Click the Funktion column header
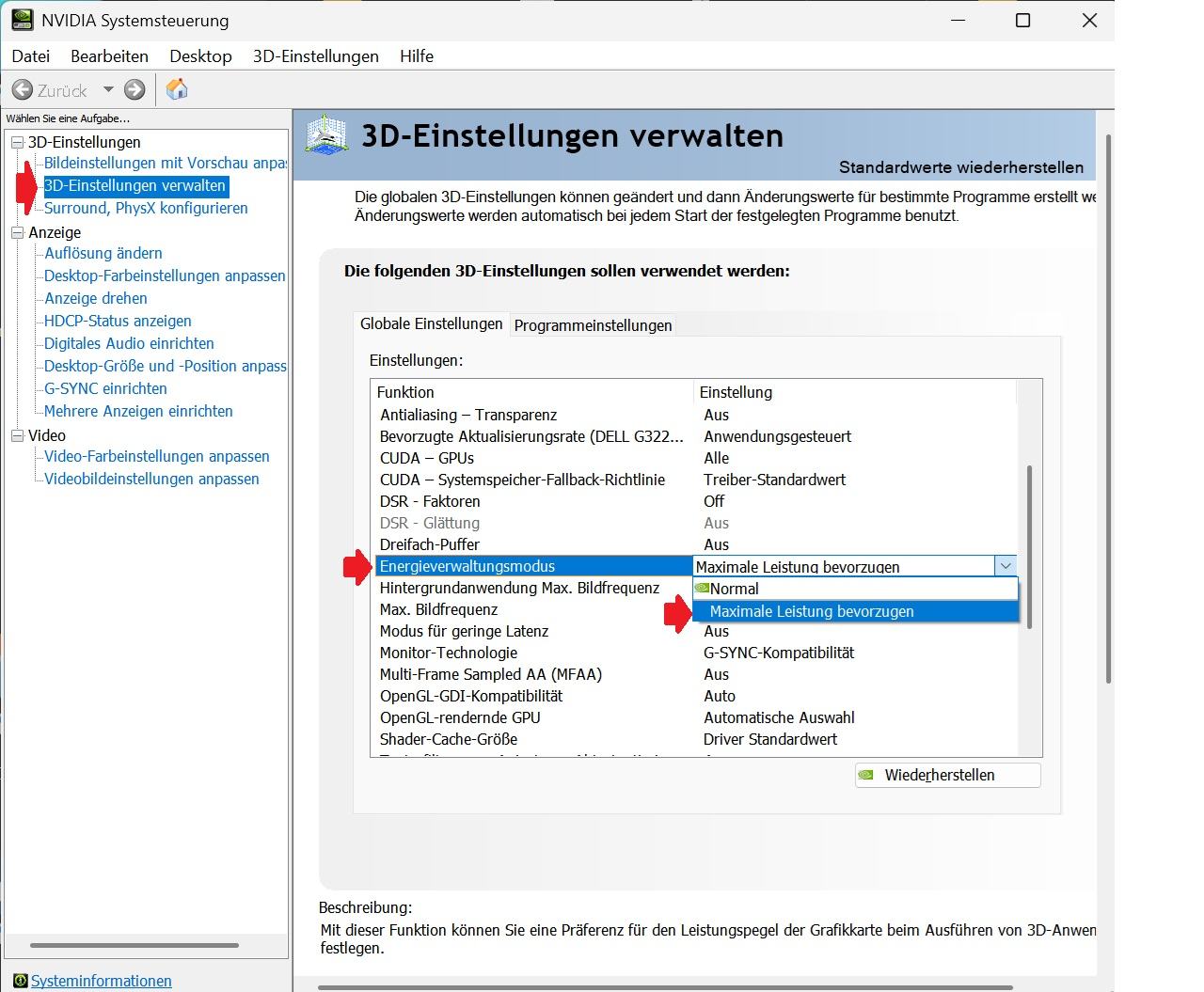1204x992 pixels. coord(532,392)
